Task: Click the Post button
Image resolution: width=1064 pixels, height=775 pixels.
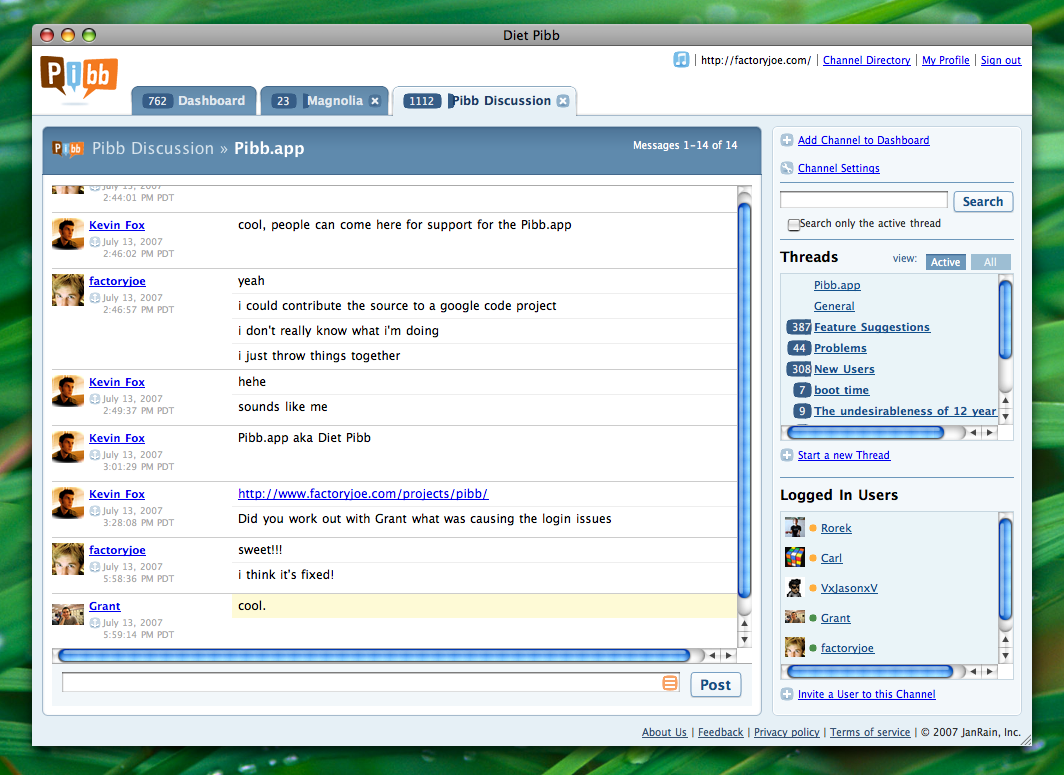Action: (x=715, y=685)
